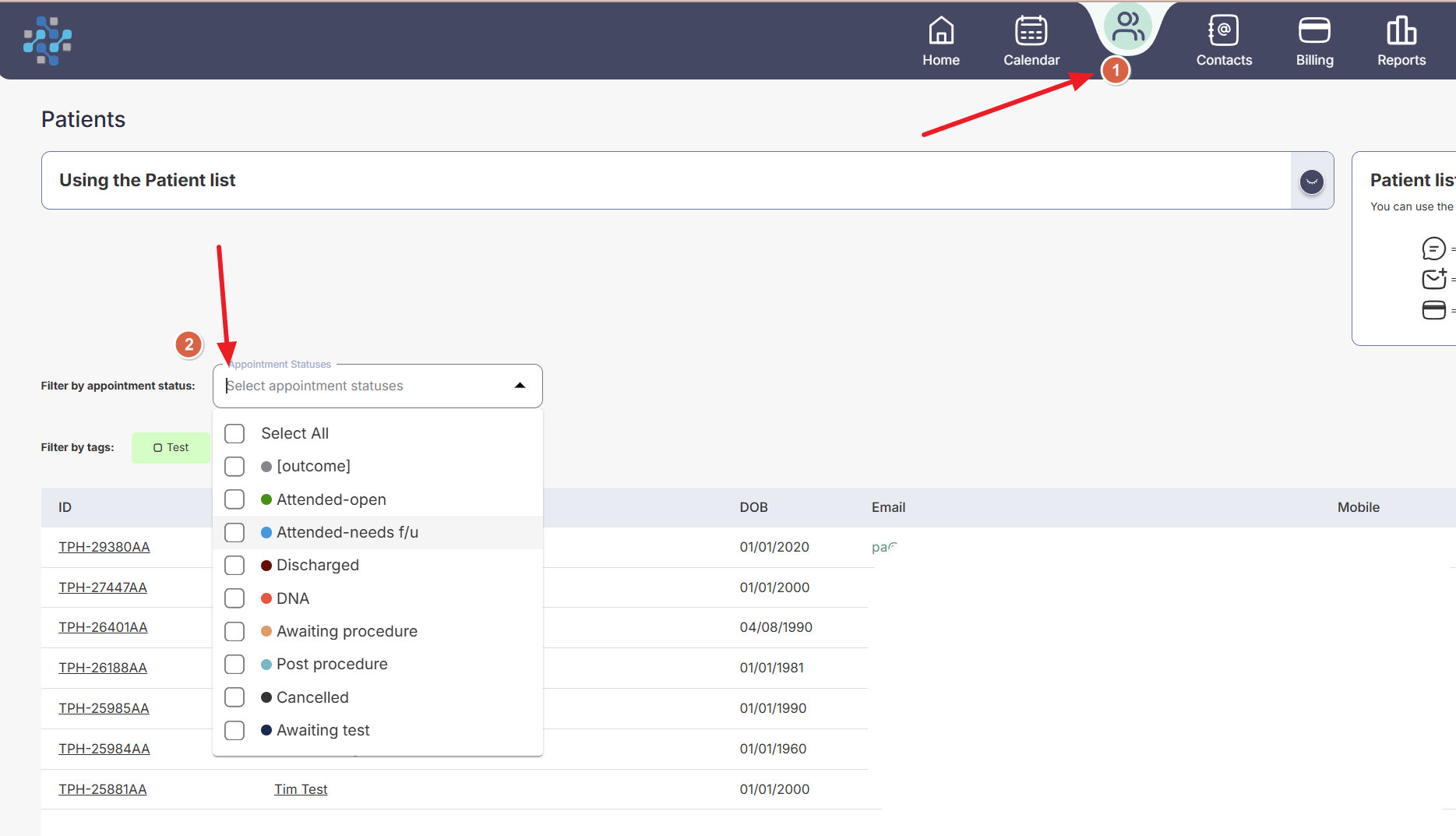Open patient record TPH-29380AA

[104, 547]
